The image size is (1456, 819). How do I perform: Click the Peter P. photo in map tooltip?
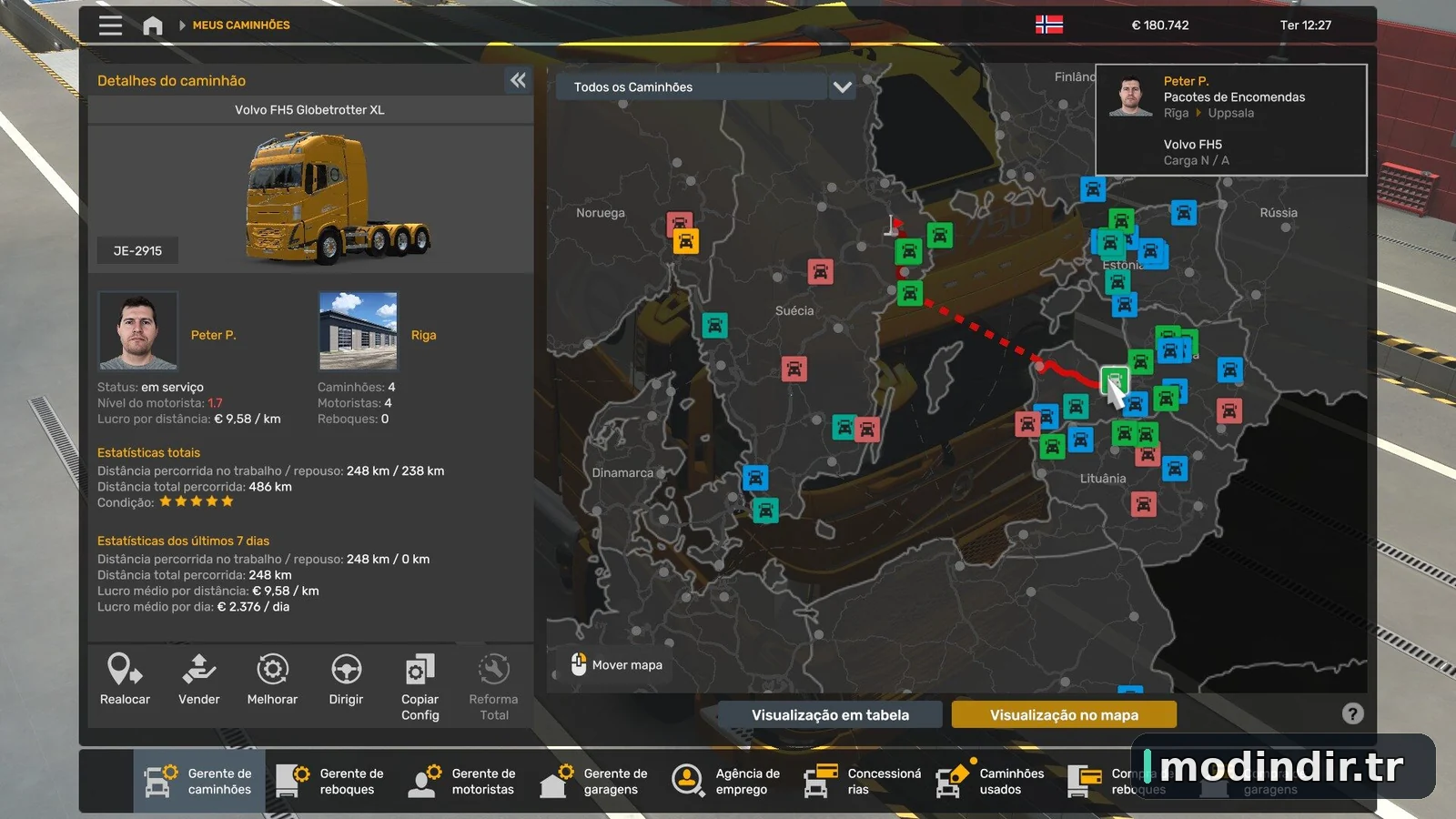(x=1130, y=96)
